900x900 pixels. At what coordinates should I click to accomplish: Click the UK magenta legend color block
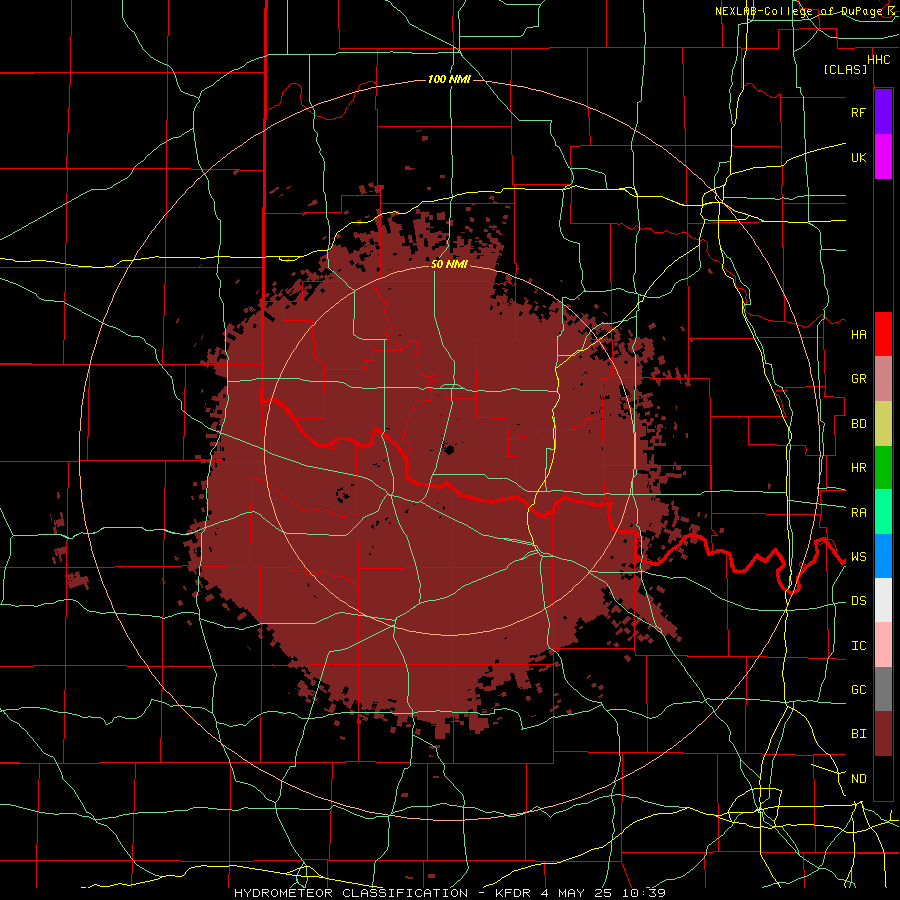pyautogui.click(x=883, y=157)
